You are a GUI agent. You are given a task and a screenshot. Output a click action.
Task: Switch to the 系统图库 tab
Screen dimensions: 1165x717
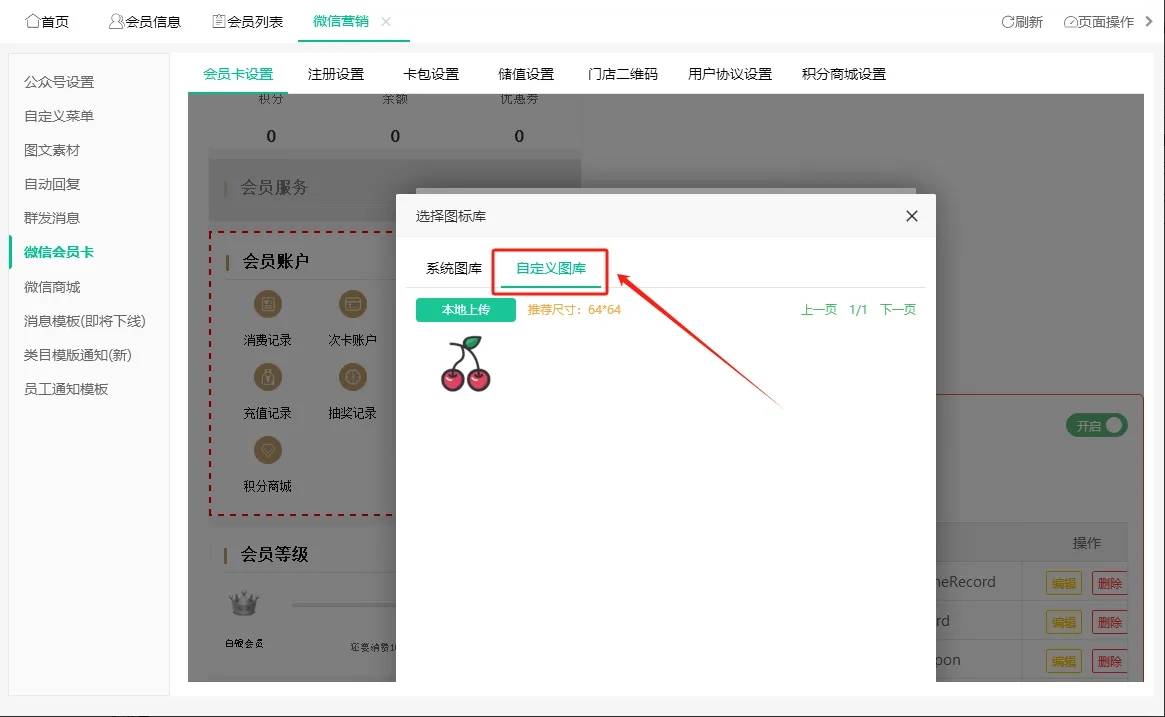(x=454, y=268)
